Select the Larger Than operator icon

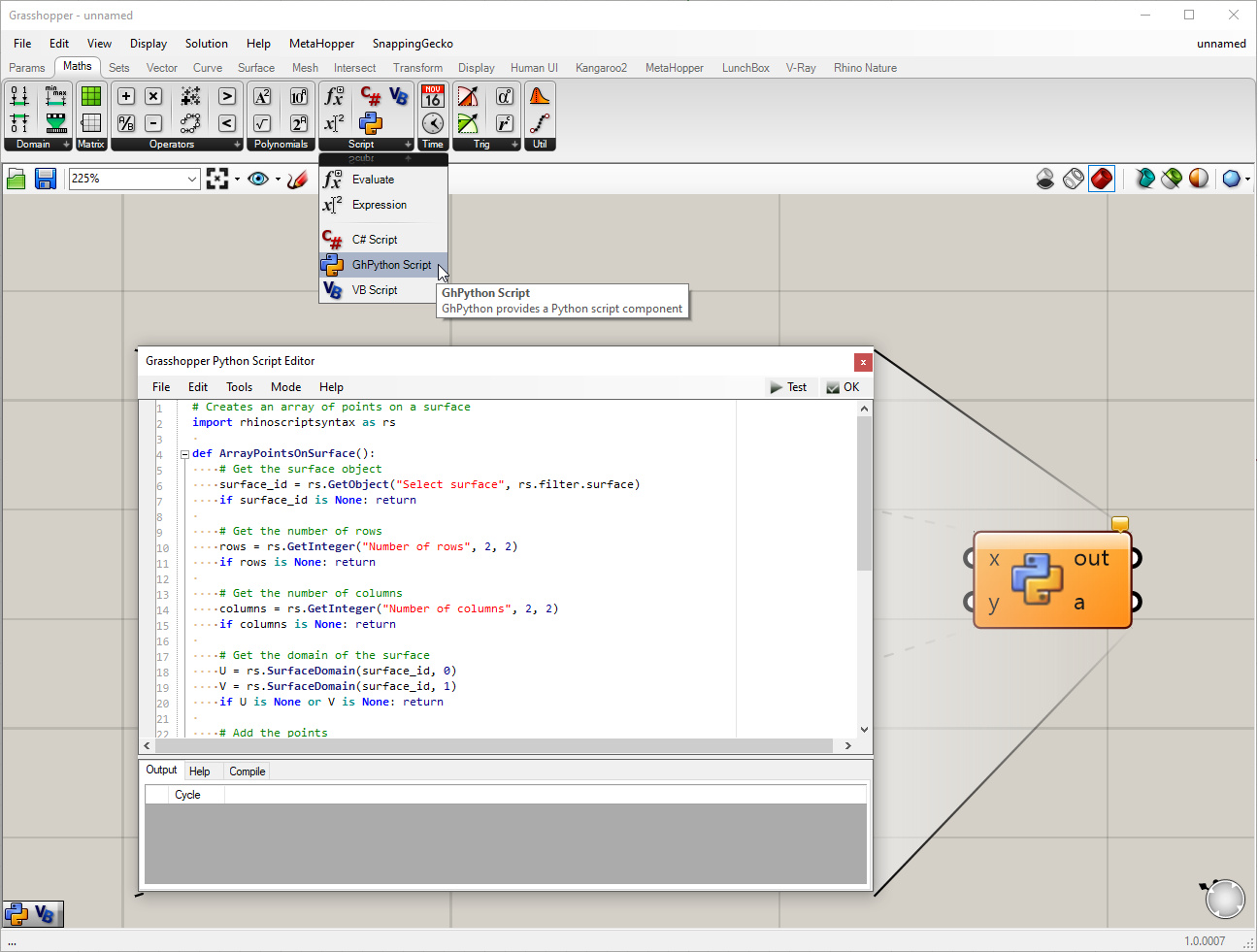pos(226,96)
